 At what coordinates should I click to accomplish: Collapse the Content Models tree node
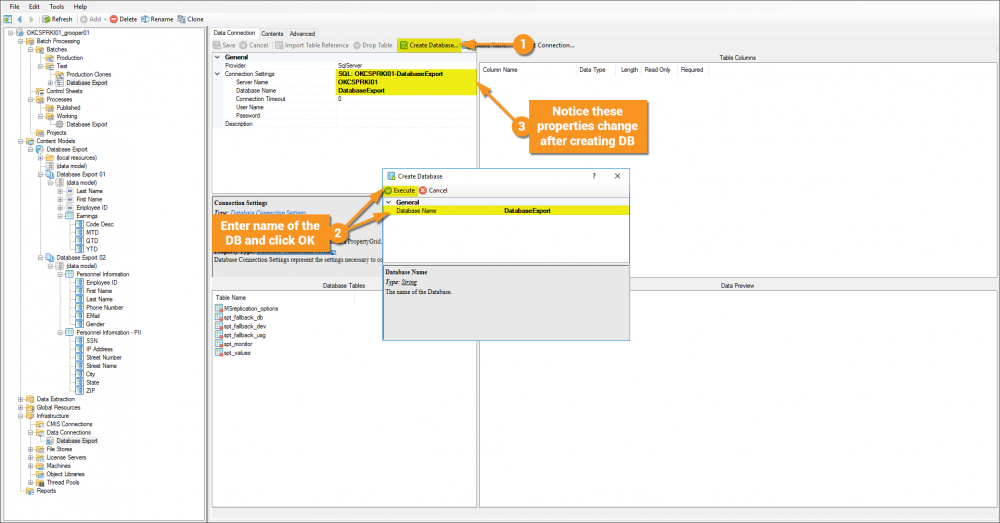point(21,141)
